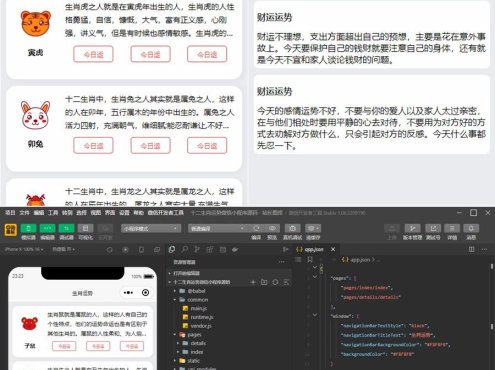Open the 编辑 menu
This screenshot has height=370, width=495.
click(x=39, y=213)
